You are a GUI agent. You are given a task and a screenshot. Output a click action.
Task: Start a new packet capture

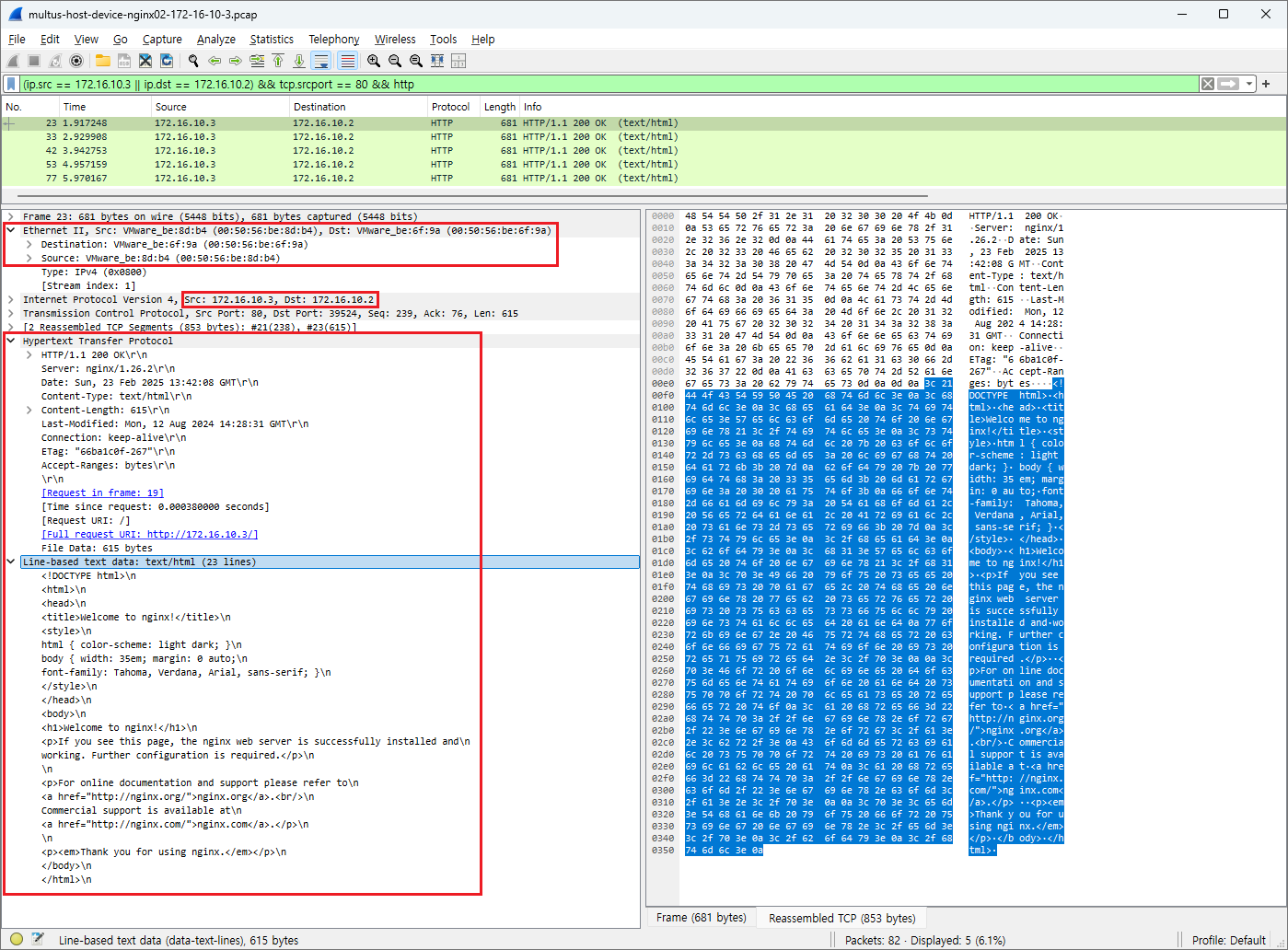(13, 61)
